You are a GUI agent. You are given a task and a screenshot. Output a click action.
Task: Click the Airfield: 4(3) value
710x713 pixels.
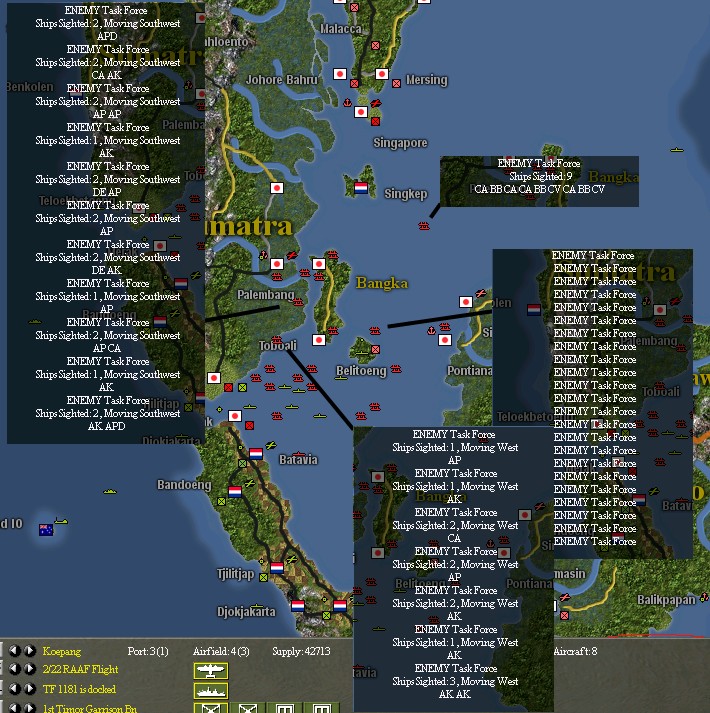click(221, 651)
